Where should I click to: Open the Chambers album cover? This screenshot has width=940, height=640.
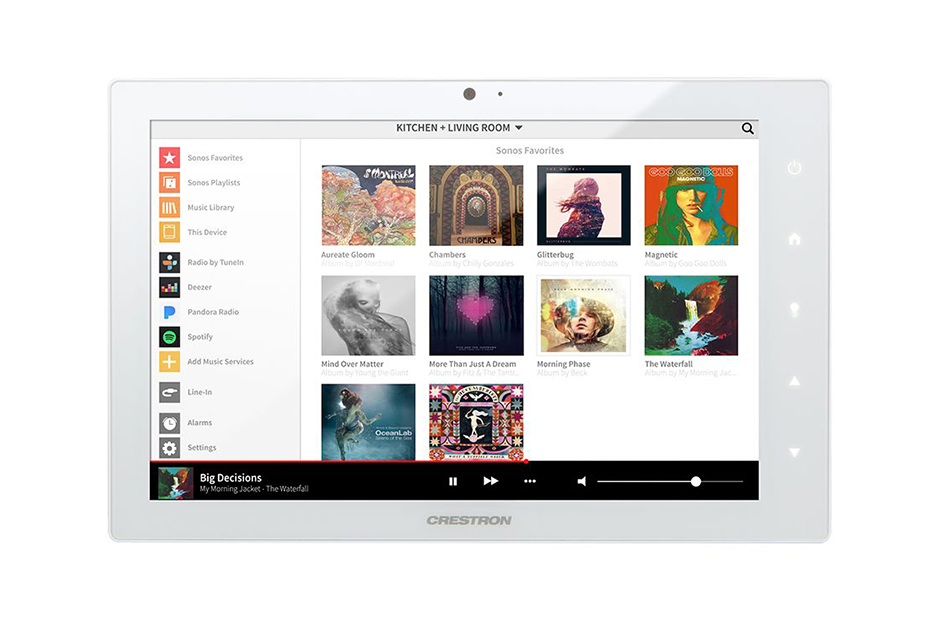click(476, 206)
